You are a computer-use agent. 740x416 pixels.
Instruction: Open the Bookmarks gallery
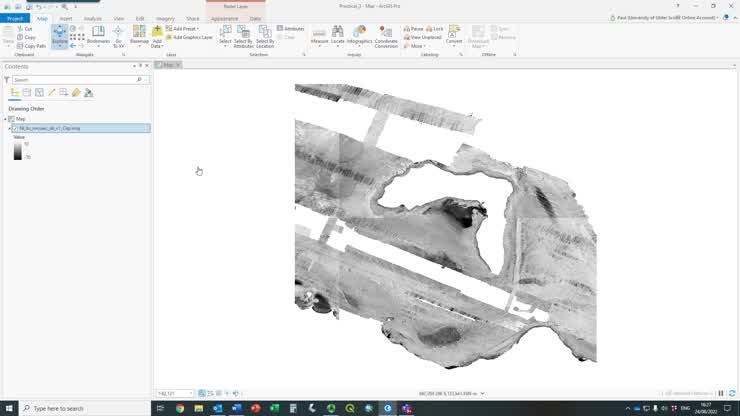point(98,35)
